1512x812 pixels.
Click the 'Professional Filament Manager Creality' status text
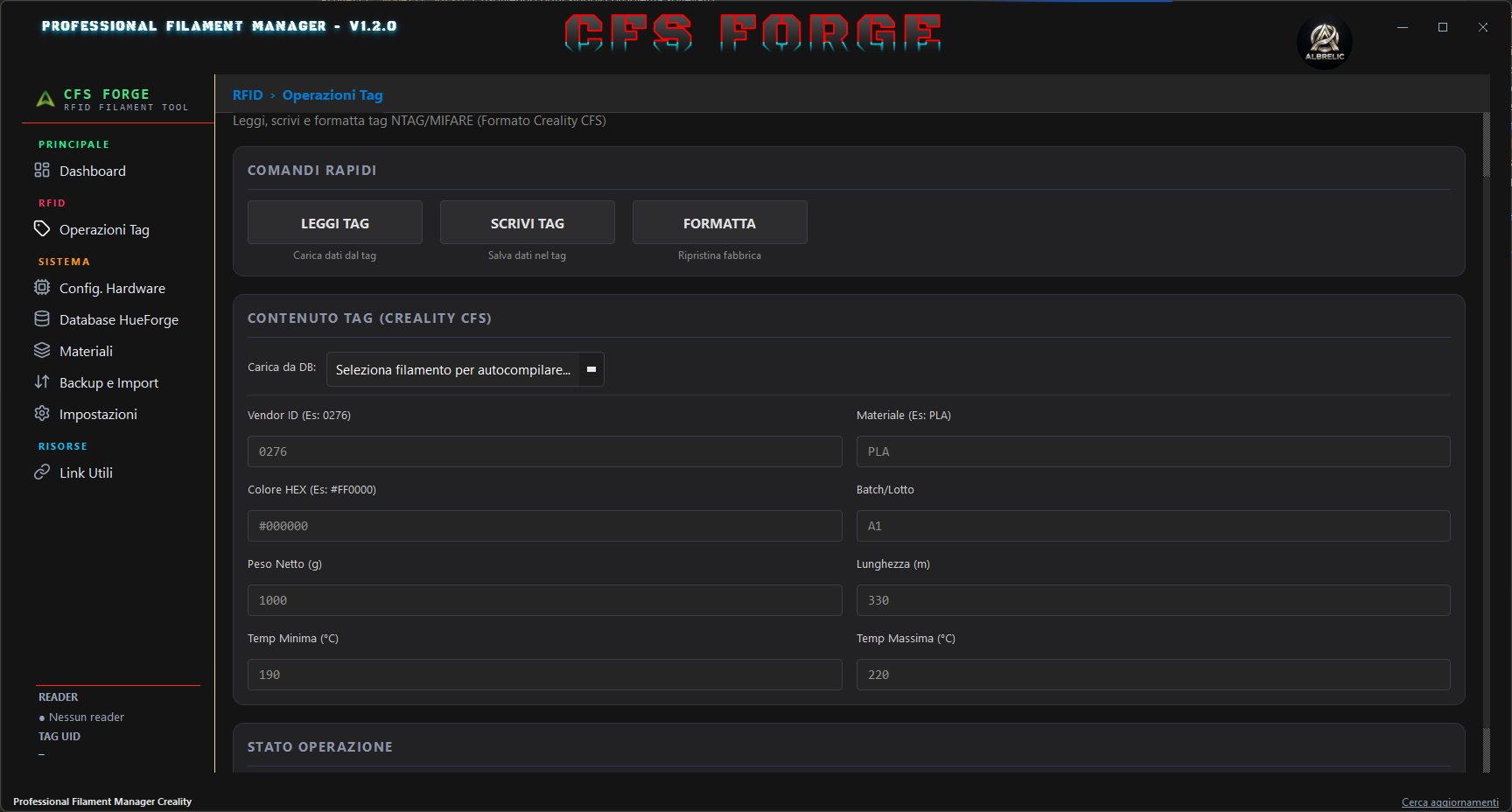102,801
